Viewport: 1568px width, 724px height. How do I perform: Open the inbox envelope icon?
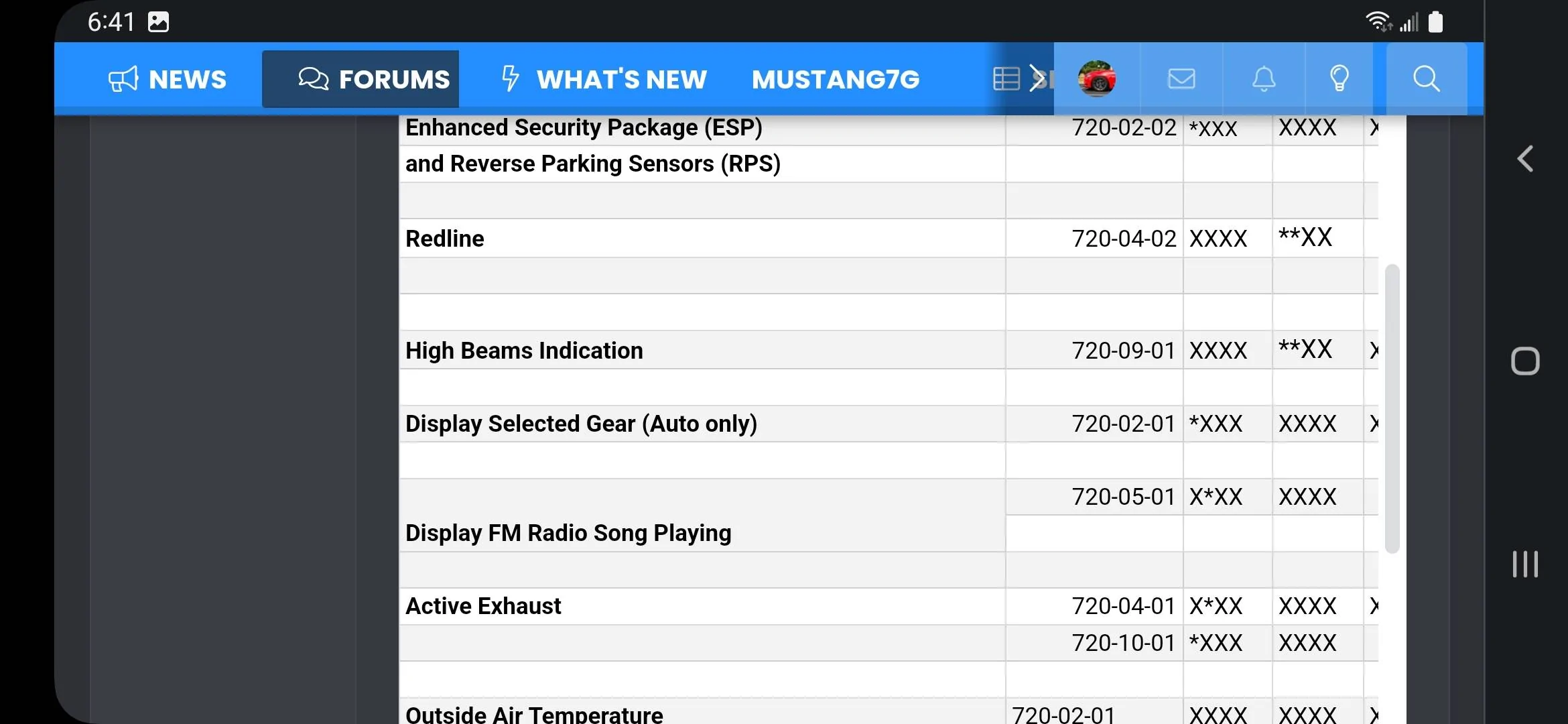click(1181, 78)
